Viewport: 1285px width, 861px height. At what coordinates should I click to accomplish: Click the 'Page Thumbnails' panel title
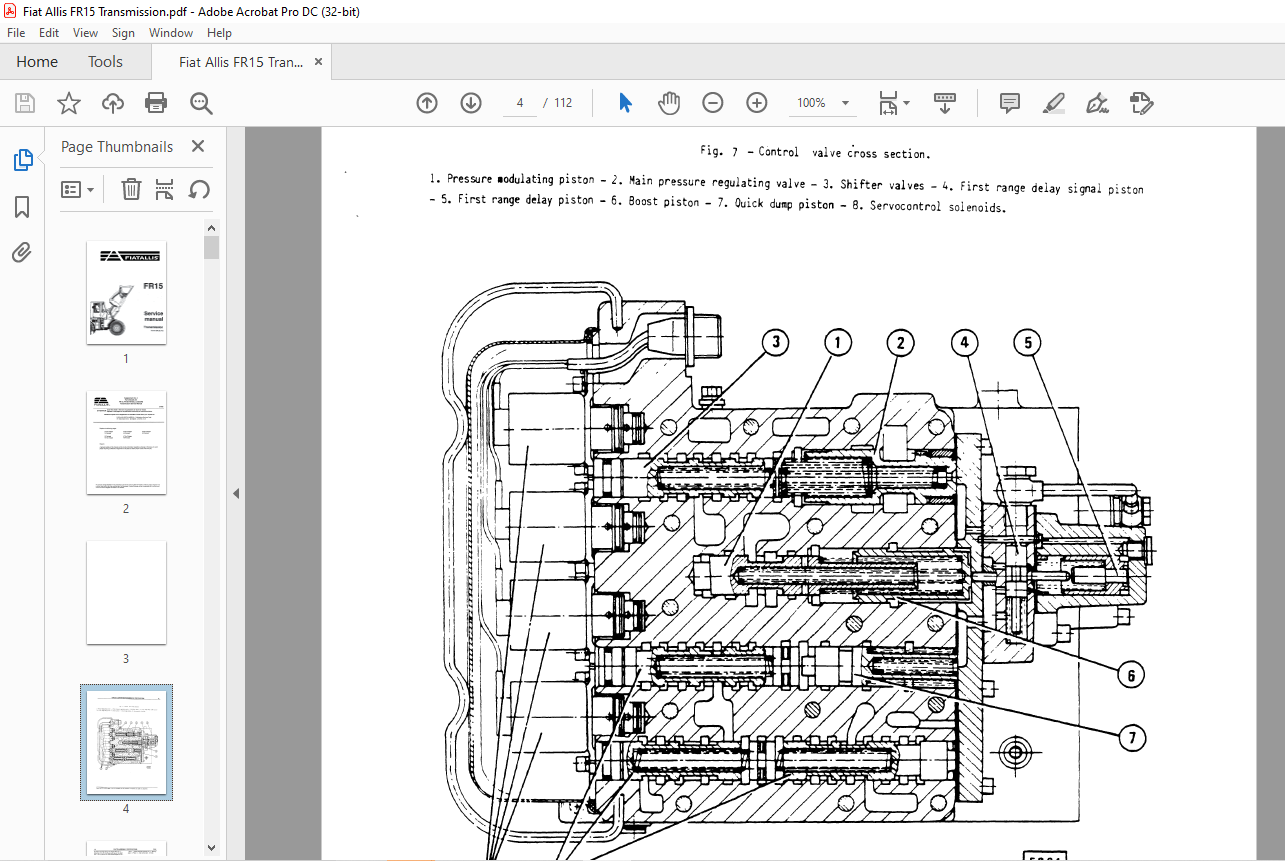(117, 147)
